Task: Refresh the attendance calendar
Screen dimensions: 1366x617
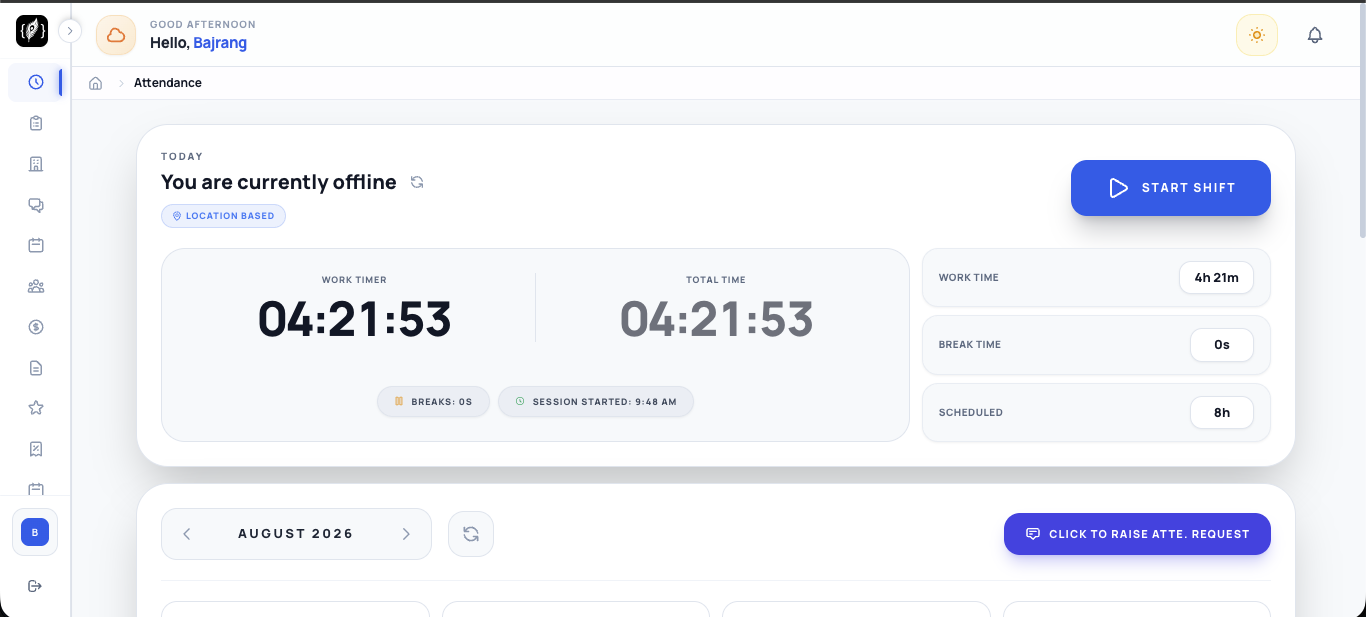Action: [x=471, y=534]
